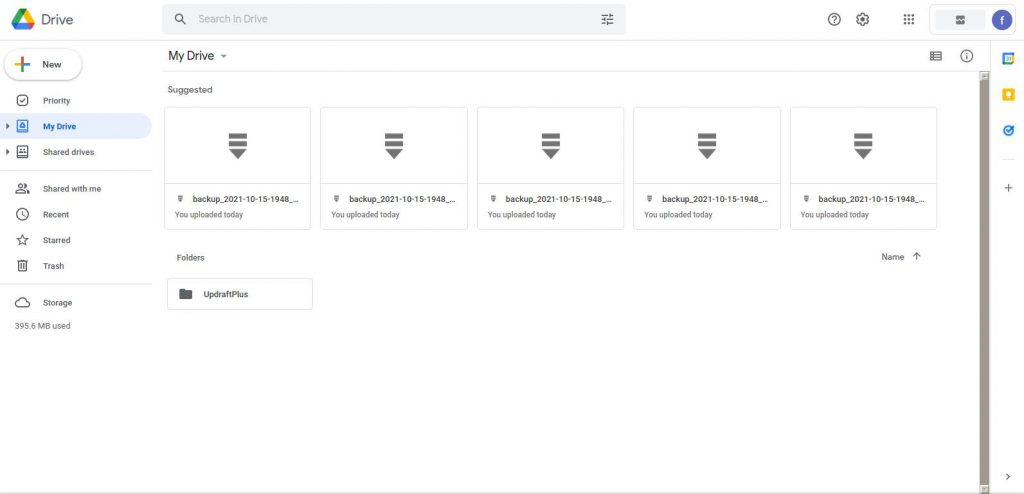Viewport: 1024px width, 494px height.
Task: Click the Get add-ons plus icon
Action: [1008, 188]
